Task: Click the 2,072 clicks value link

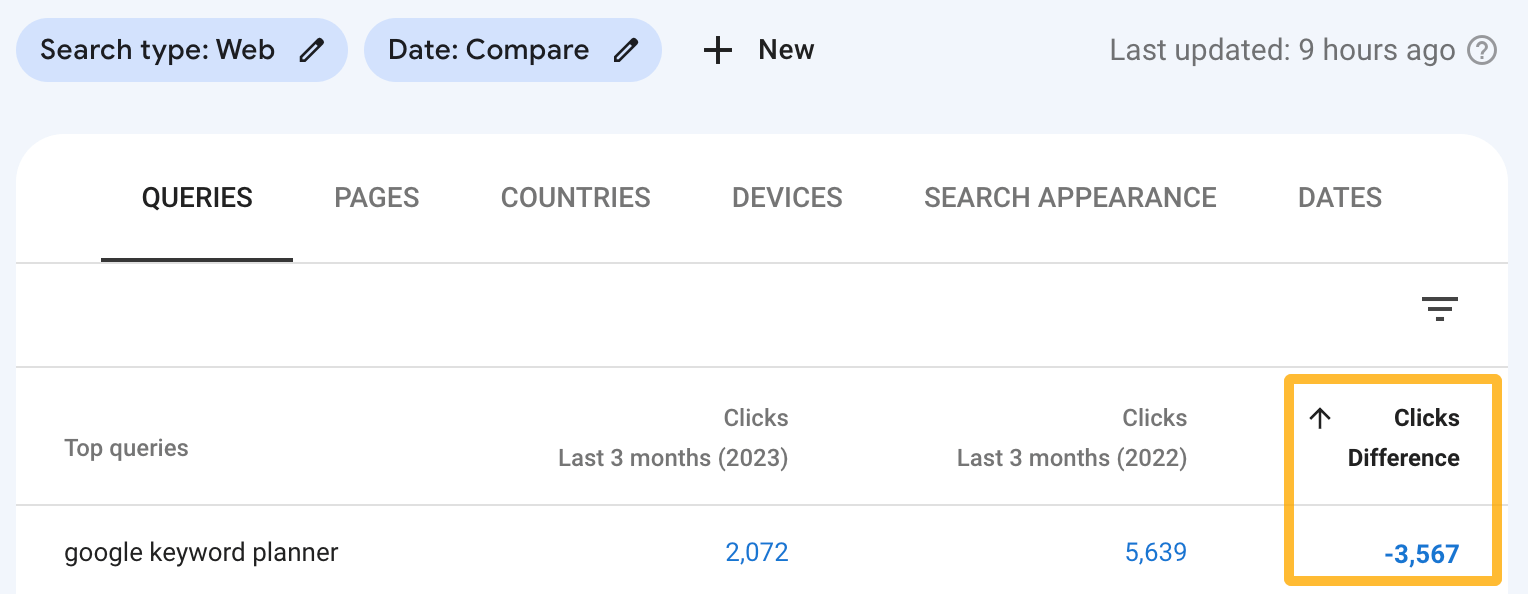Action: [757, 552]
